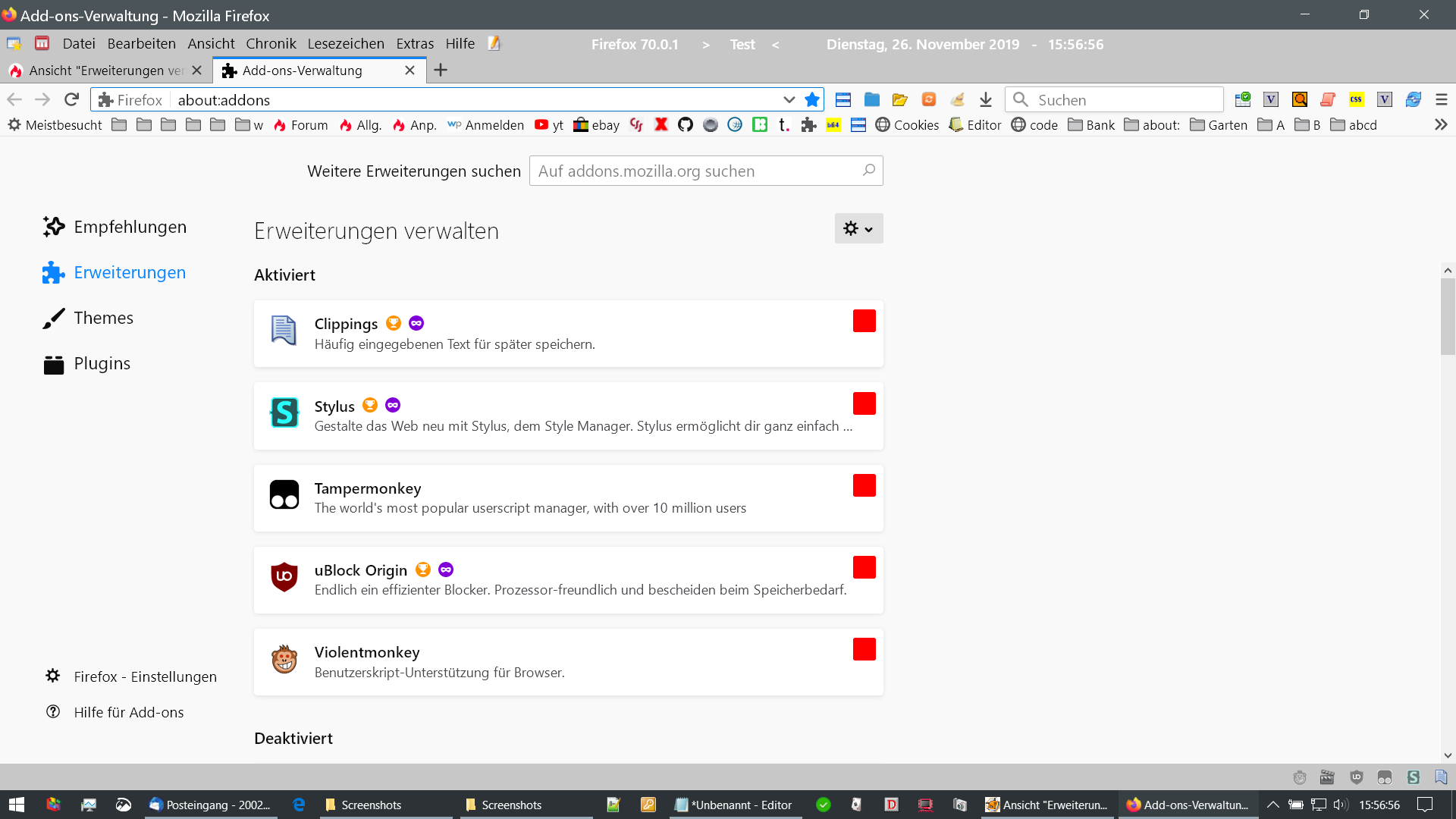Toggle the Violentmonkey red square switch
The height and width of the screenshot is (819, 1456).
pos(864,649)
